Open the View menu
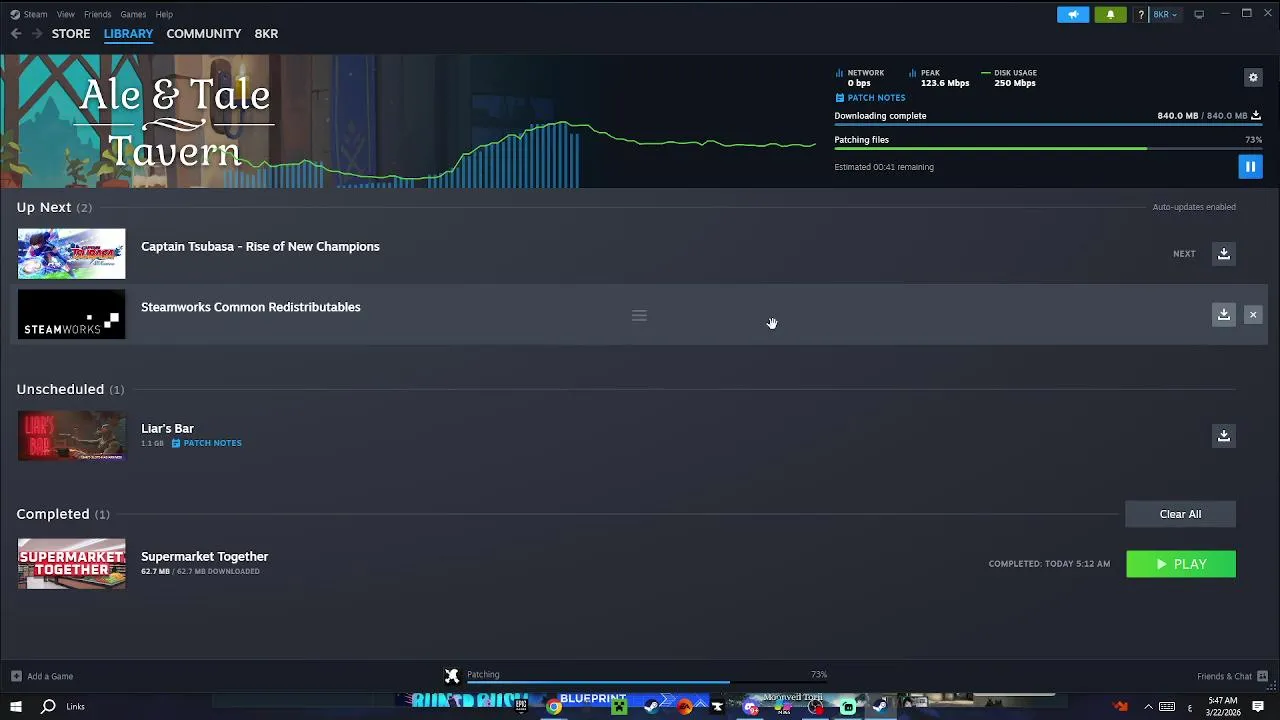 [66, 14]
